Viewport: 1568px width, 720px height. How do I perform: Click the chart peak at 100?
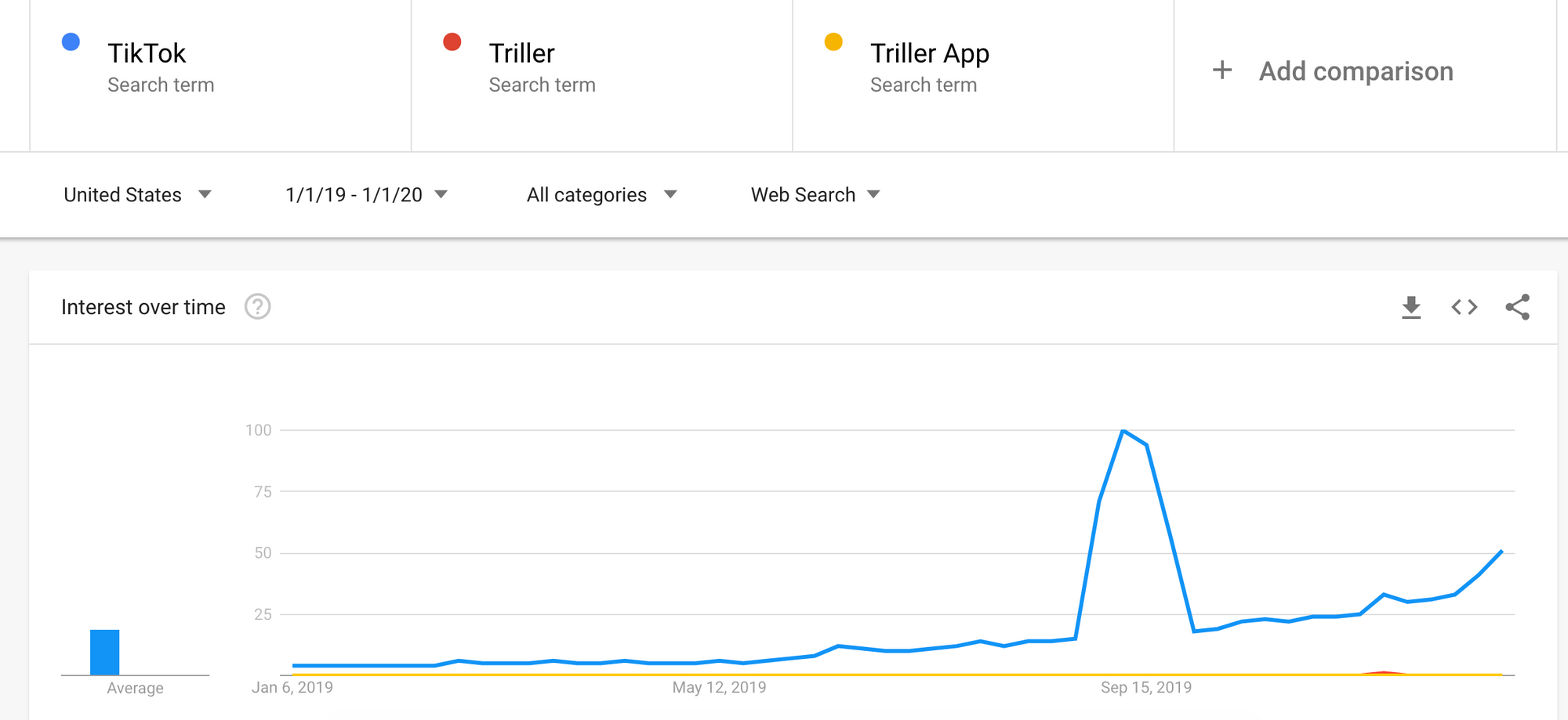(1123, 431)
